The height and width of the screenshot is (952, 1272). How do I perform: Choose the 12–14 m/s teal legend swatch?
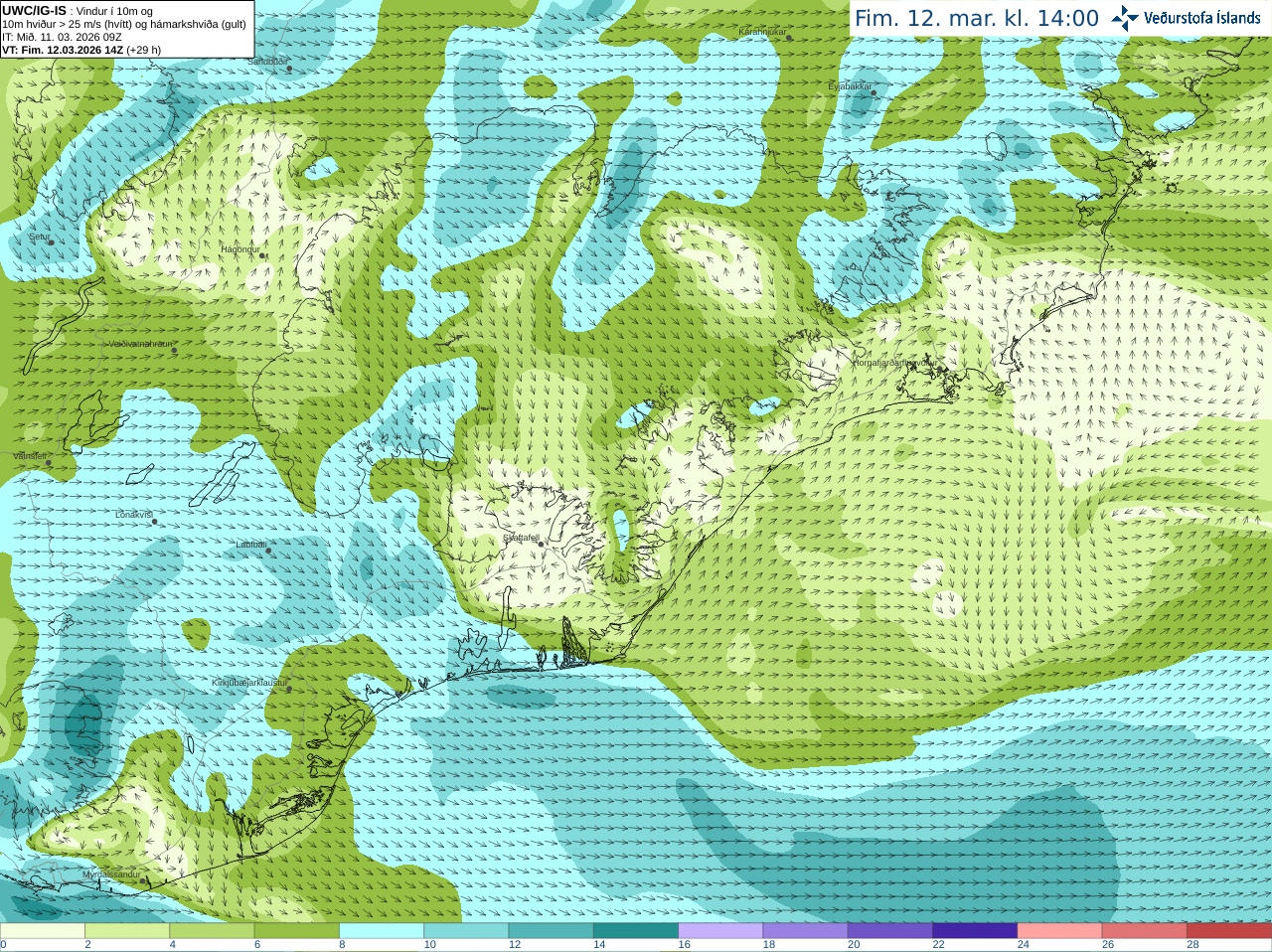[552, 931]
